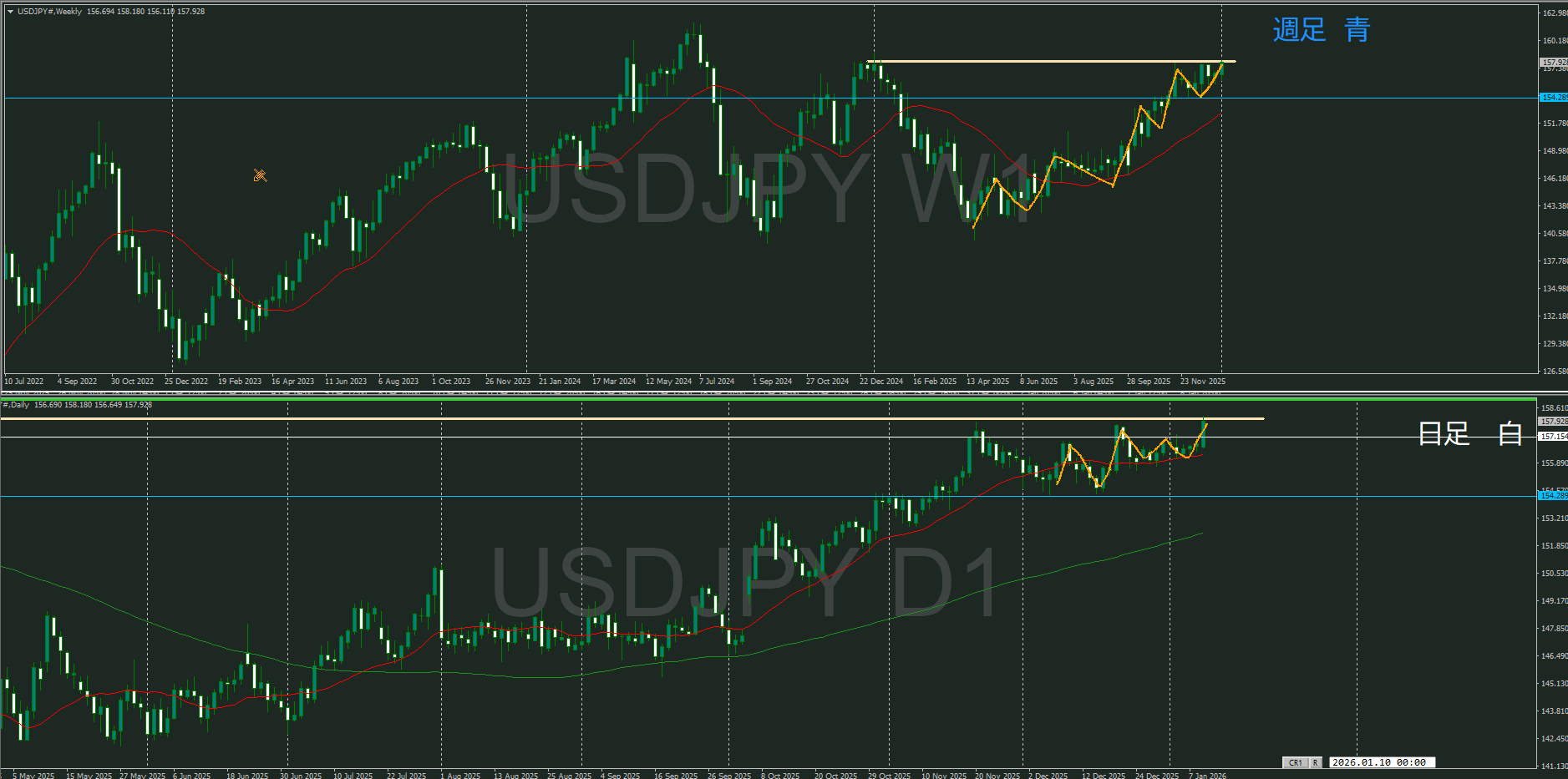Image resolution: width=1568 pixels, height=779 pixels.
Task: Click the 7 Jan 2026 date on daily axis
Action: [1207, 775]
